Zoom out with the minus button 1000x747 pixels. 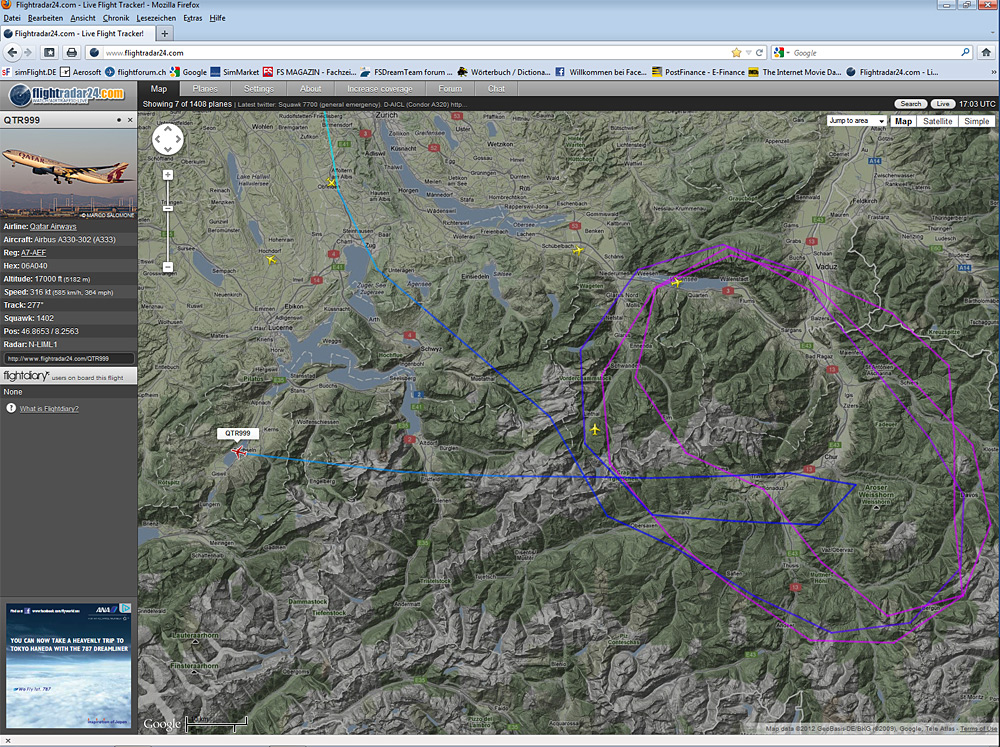point(168,267)
